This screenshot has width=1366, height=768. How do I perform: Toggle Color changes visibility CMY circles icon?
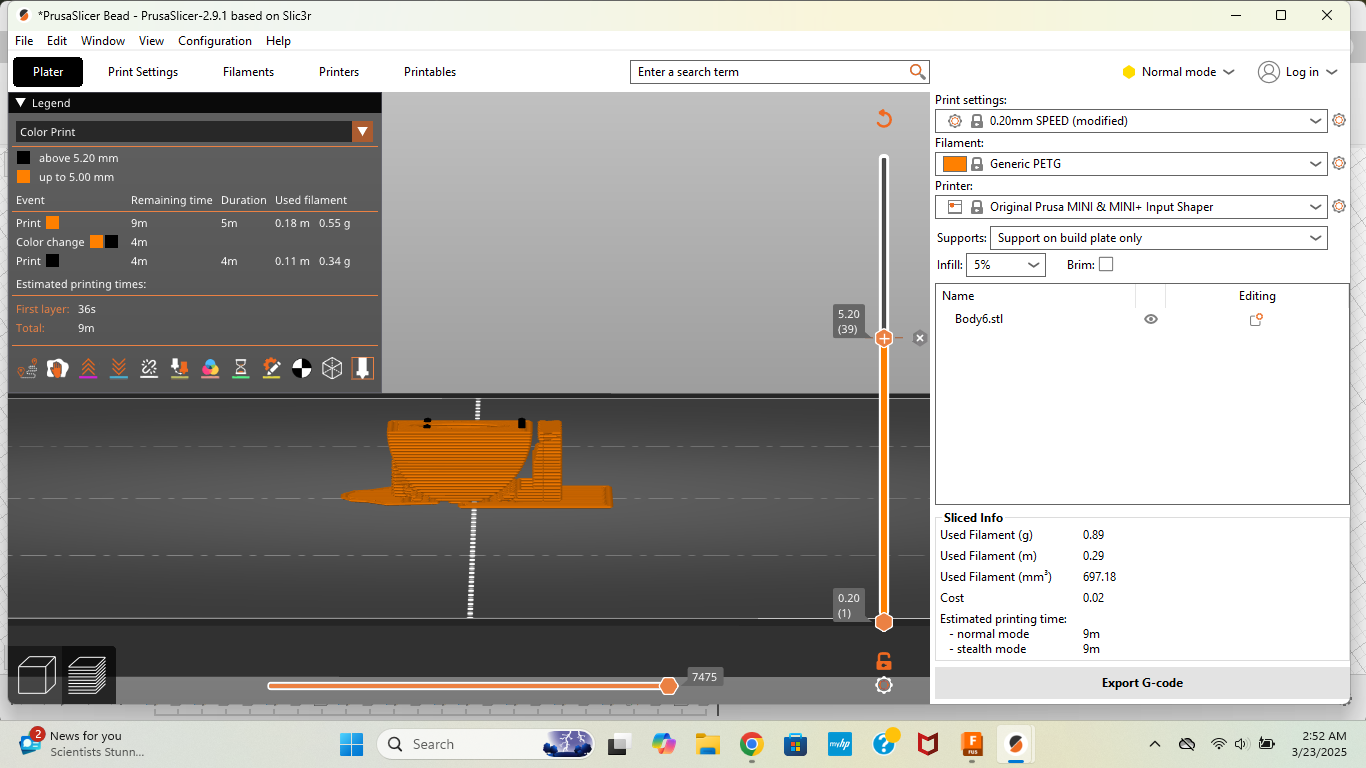coord(210,369)
